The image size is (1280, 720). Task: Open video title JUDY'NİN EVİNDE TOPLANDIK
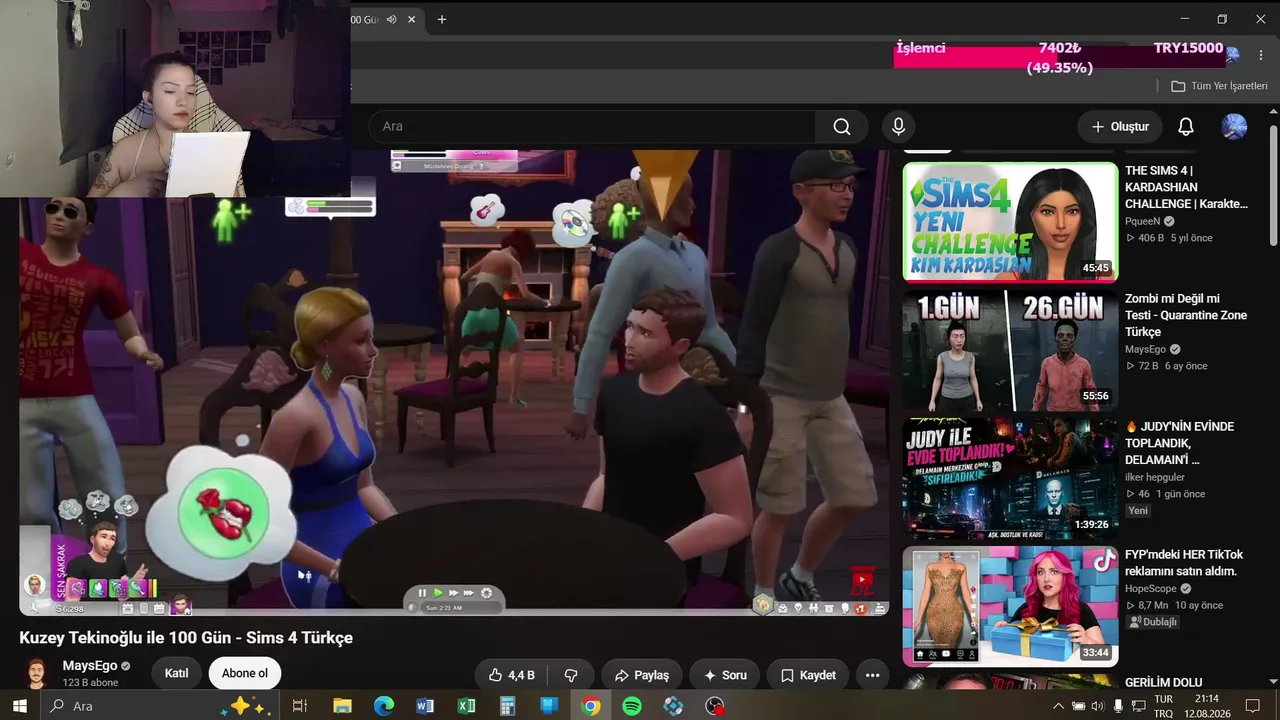(x=1180, y=443)
